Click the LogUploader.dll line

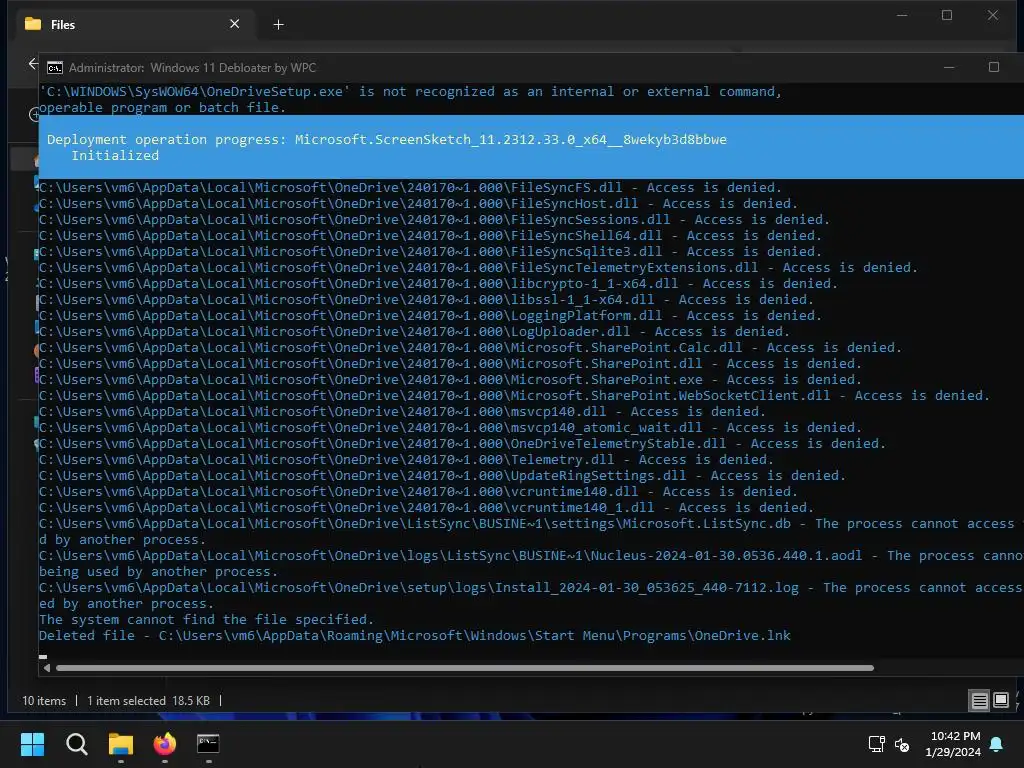(x=414, y=332)
